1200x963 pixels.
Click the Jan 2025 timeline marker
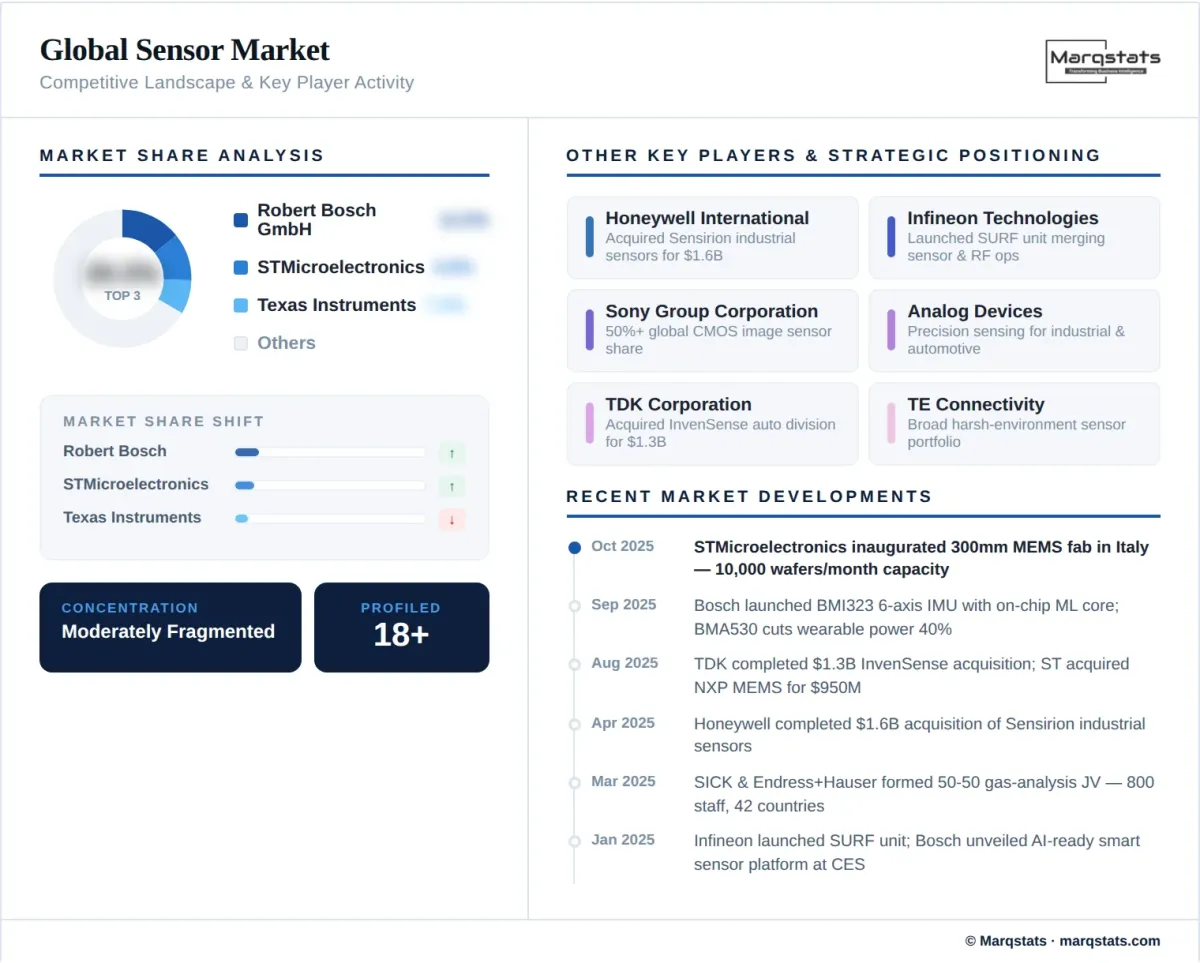pos(574,841)
